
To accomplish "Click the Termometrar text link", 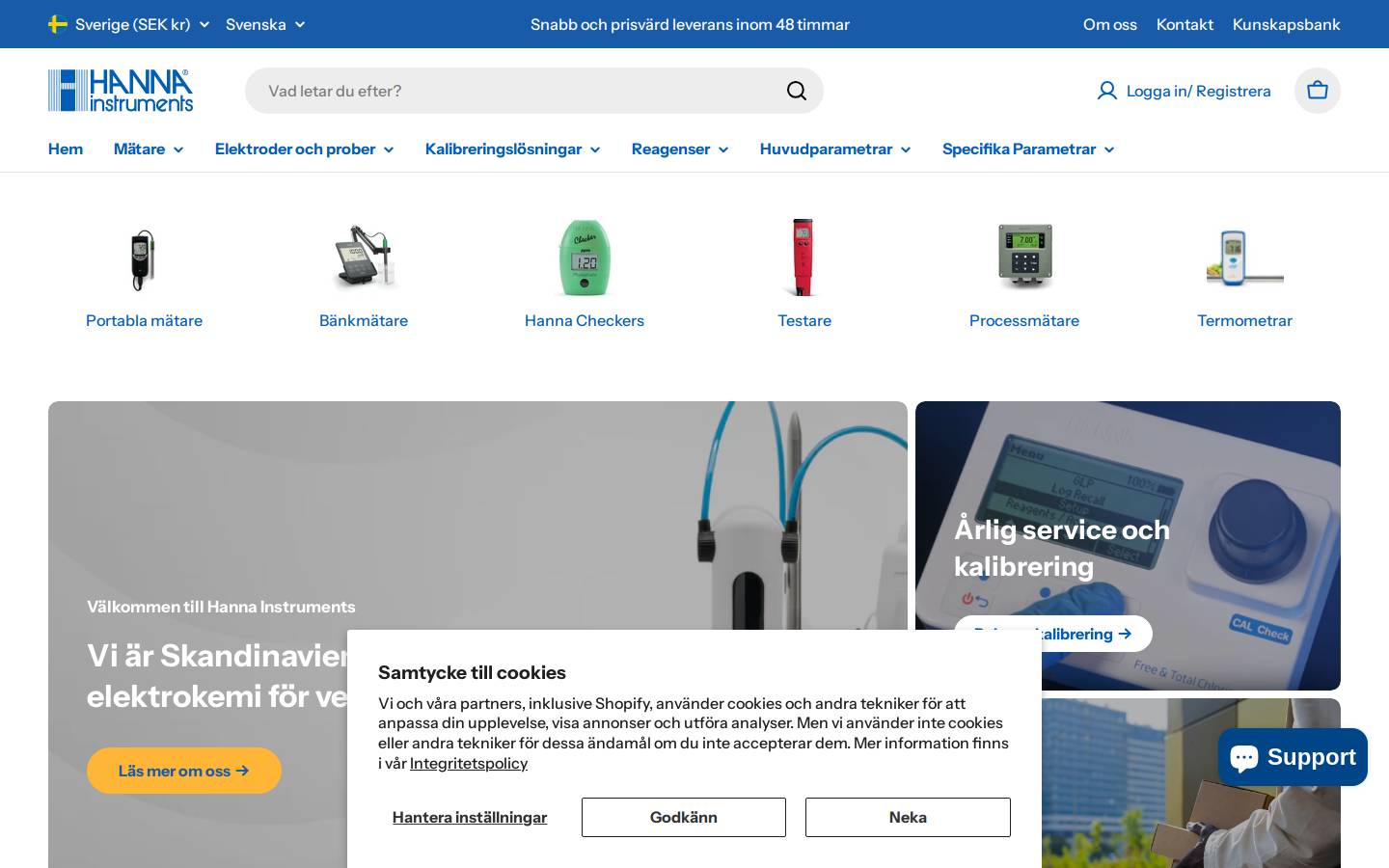I will tap(1244, 320).
